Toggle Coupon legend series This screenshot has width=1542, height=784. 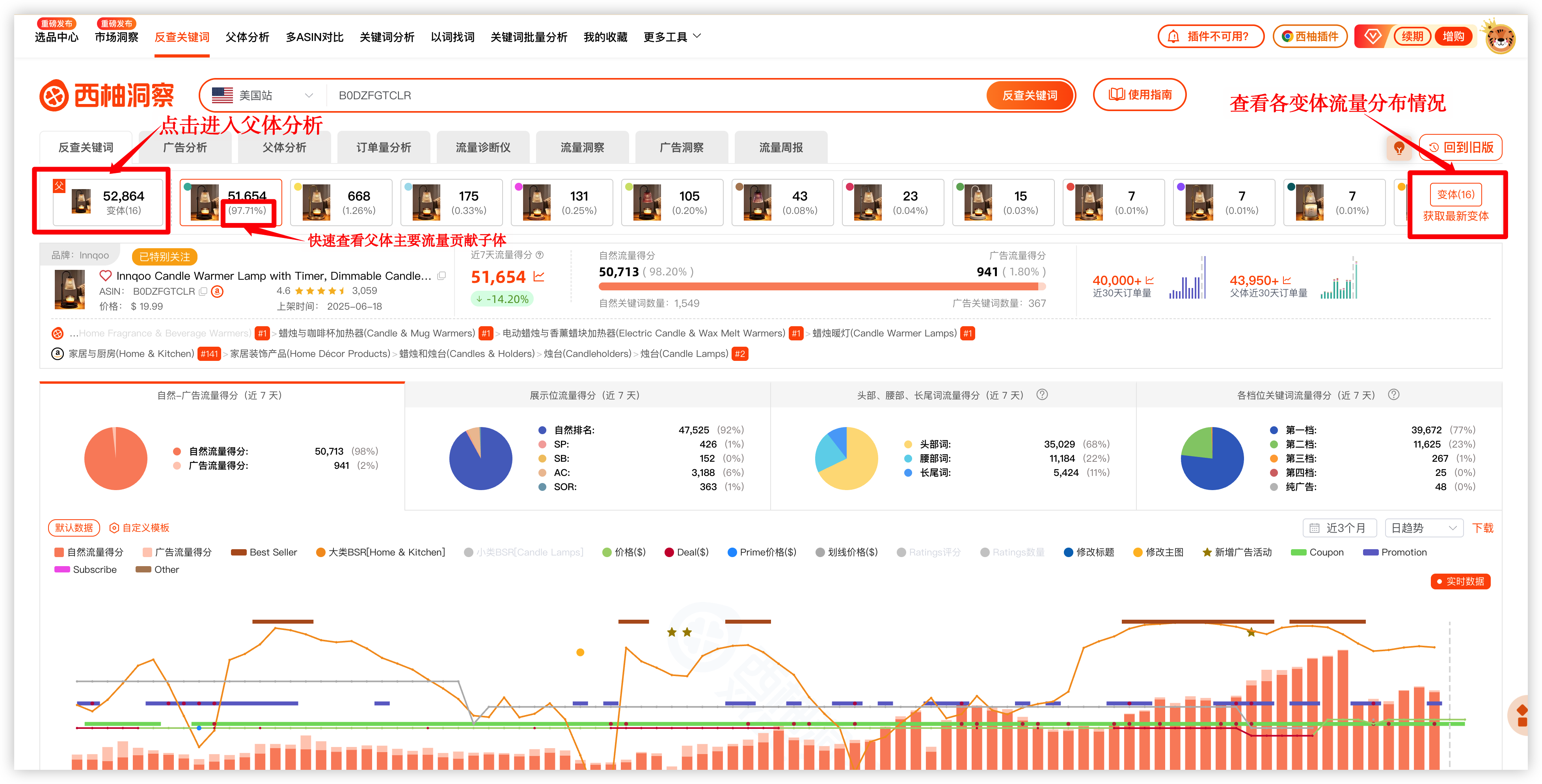click(x=1318, y=552)
